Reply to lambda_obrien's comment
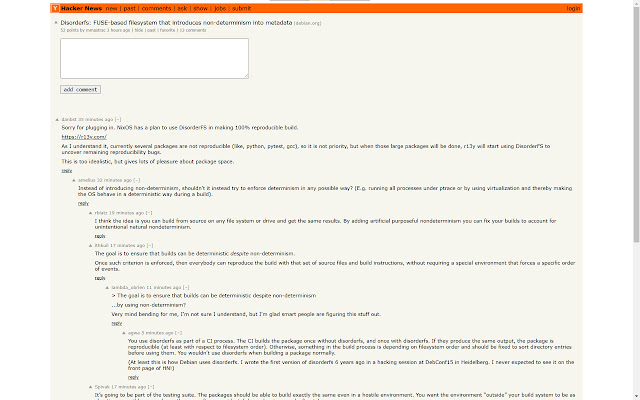This screenshot has height=400, width=640. pos(117,323)
